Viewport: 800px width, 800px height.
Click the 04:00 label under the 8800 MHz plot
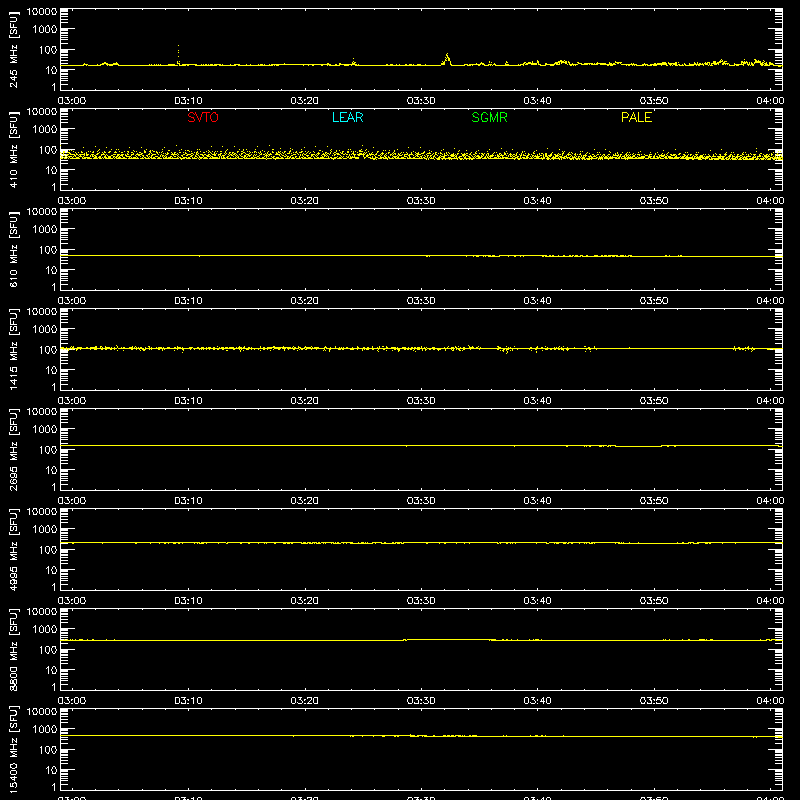pos(770,701)
